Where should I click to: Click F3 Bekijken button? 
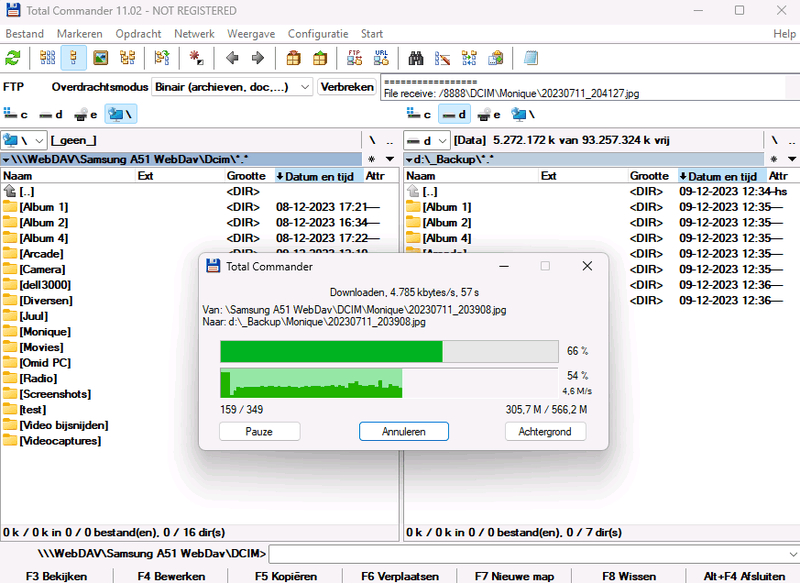(57, 576)
